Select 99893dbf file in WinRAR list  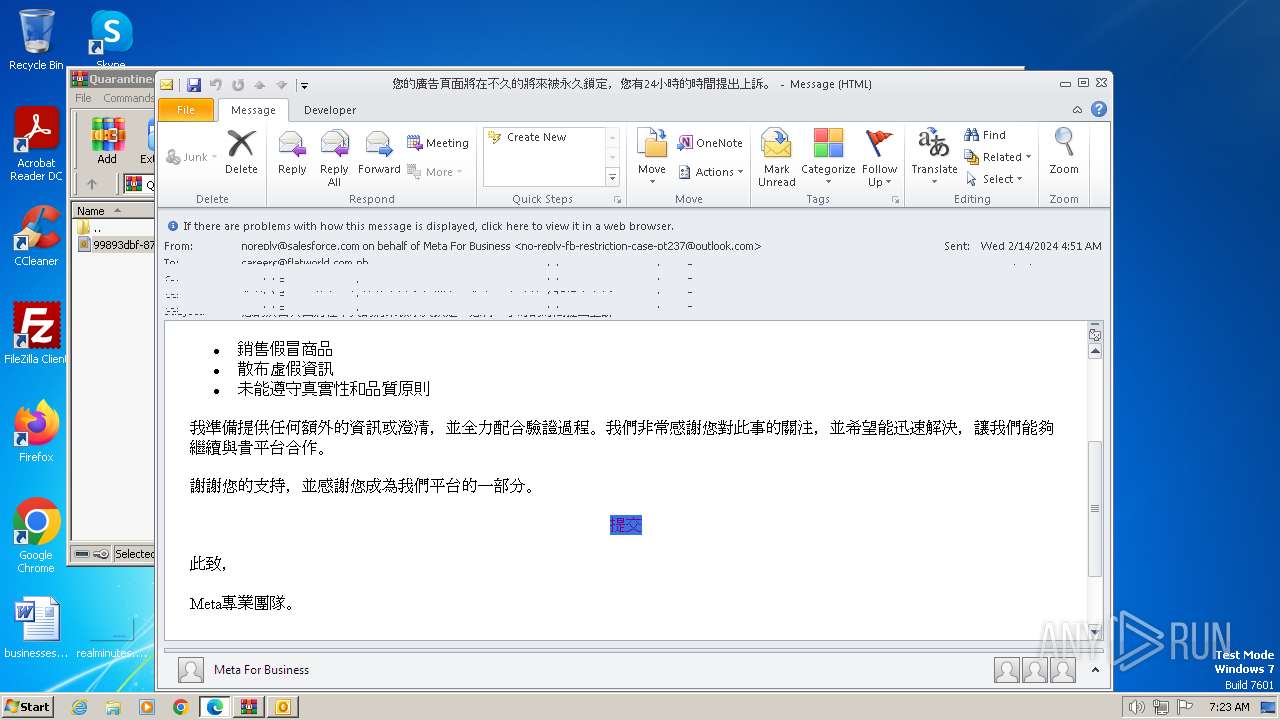click(116, 245)
